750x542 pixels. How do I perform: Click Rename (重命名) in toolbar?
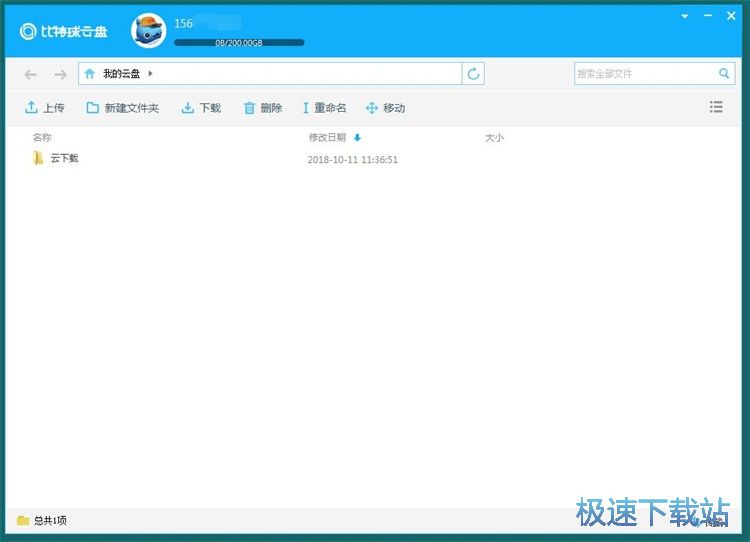click(324, 108)
